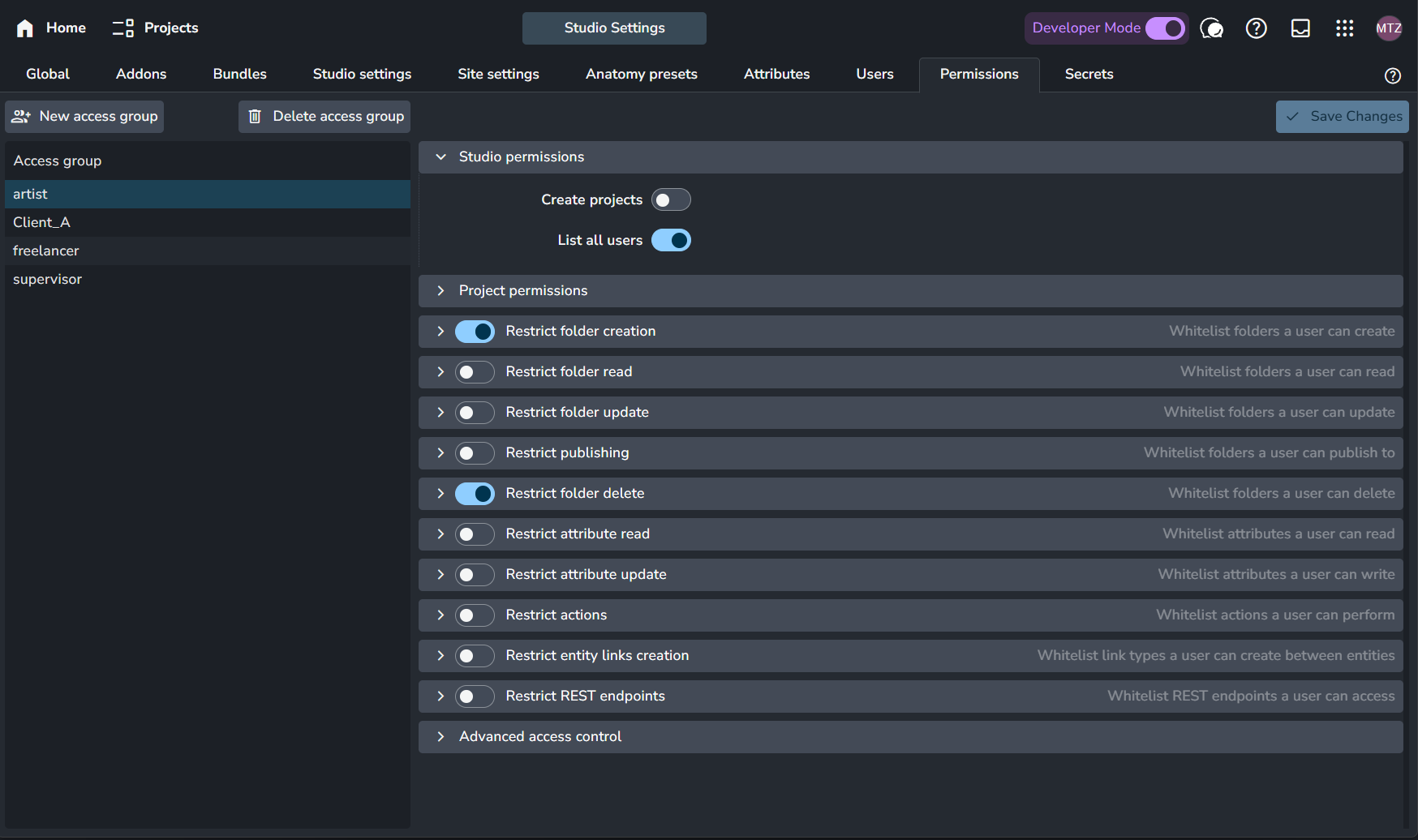Screen dimensions: 1418x840
Task: Enable the Create projects switch
Action: tap(671, 200)
